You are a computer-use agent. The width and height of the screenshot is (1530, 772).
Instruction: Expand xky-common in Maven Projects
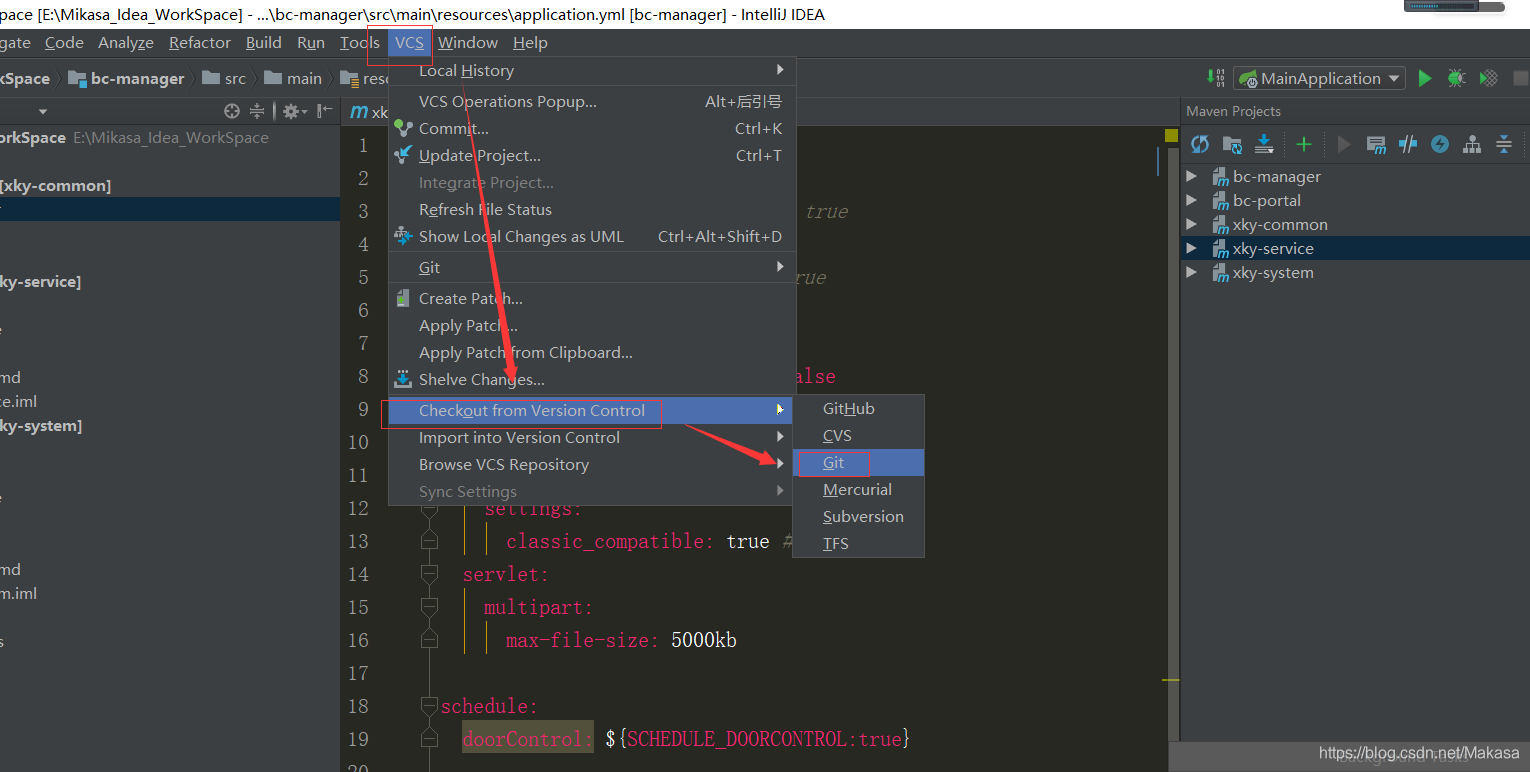point(1191,224)
